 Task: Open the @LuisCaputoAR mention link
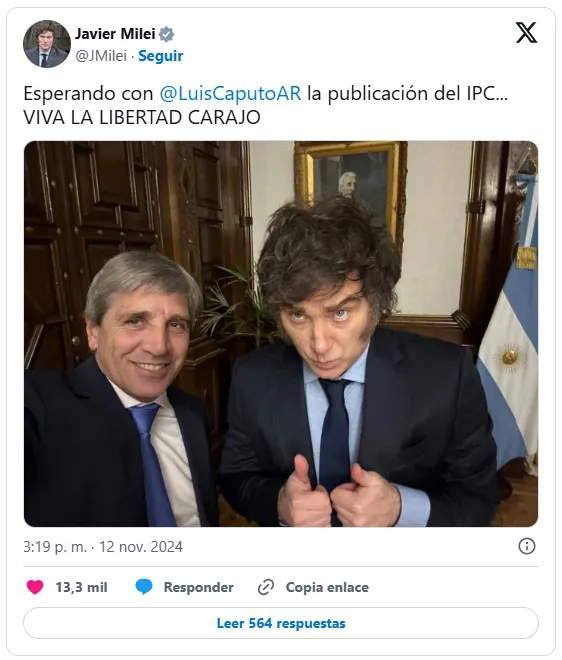click(x=230, y=93)
